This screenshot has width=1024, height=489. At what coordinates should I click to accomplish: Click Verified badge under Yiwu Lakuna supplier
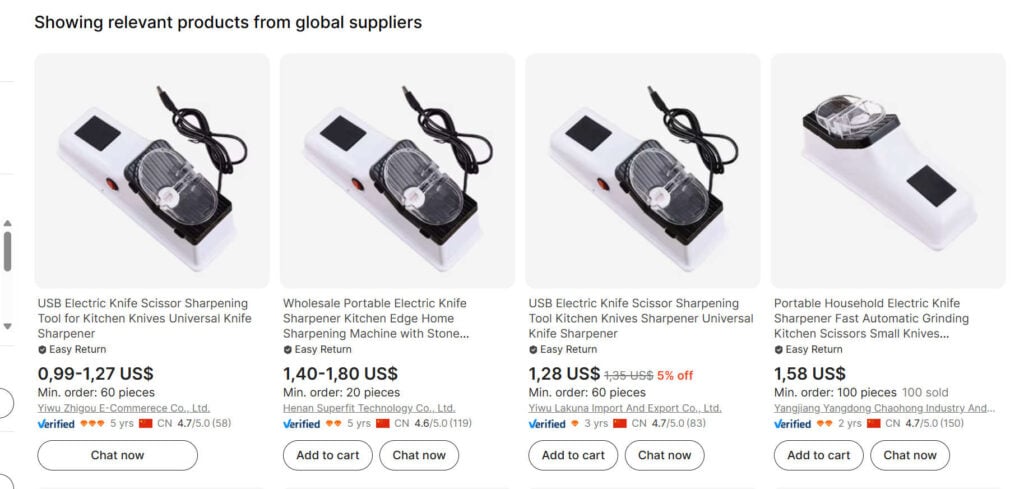point(547,424)
